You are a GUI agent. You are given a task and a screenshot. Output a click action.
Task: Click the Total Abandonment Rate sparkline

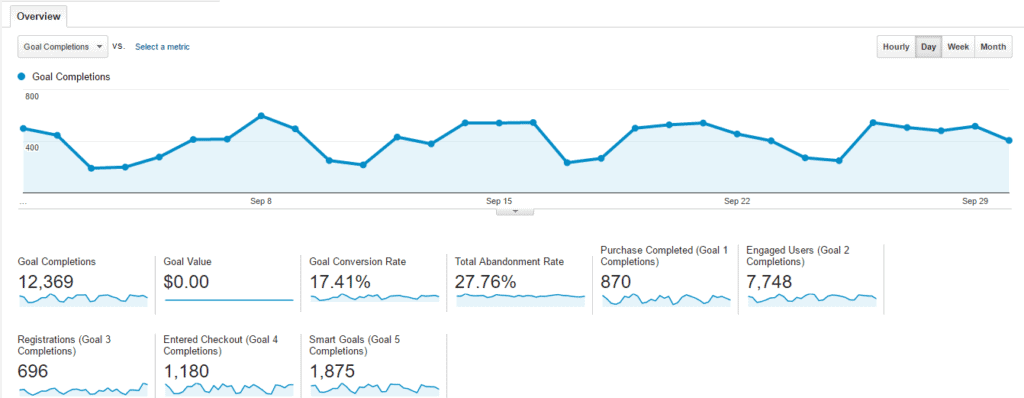tap(520, 299)
